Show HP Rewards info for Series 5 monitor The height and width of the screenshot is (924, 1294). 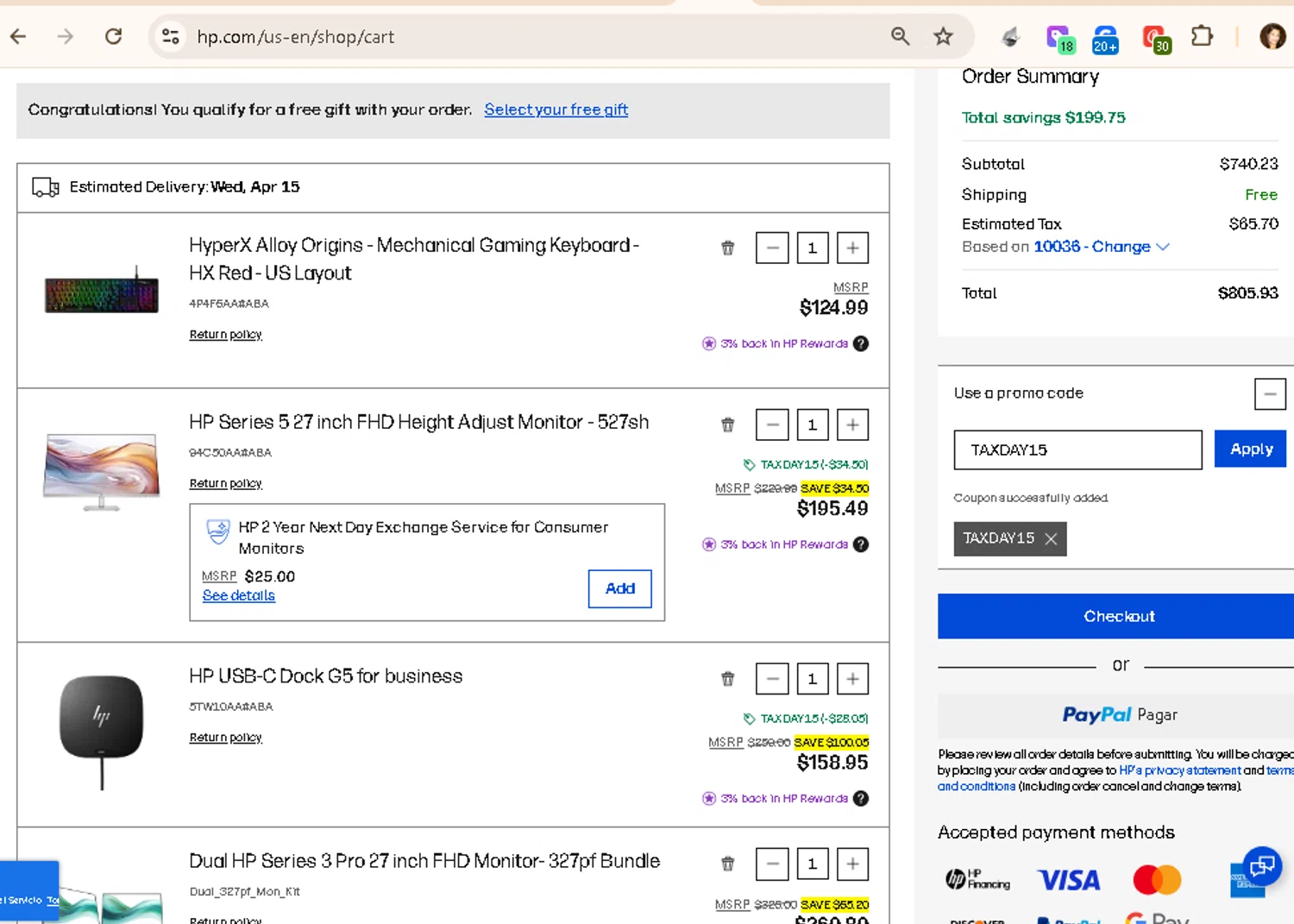pos(861,544)
